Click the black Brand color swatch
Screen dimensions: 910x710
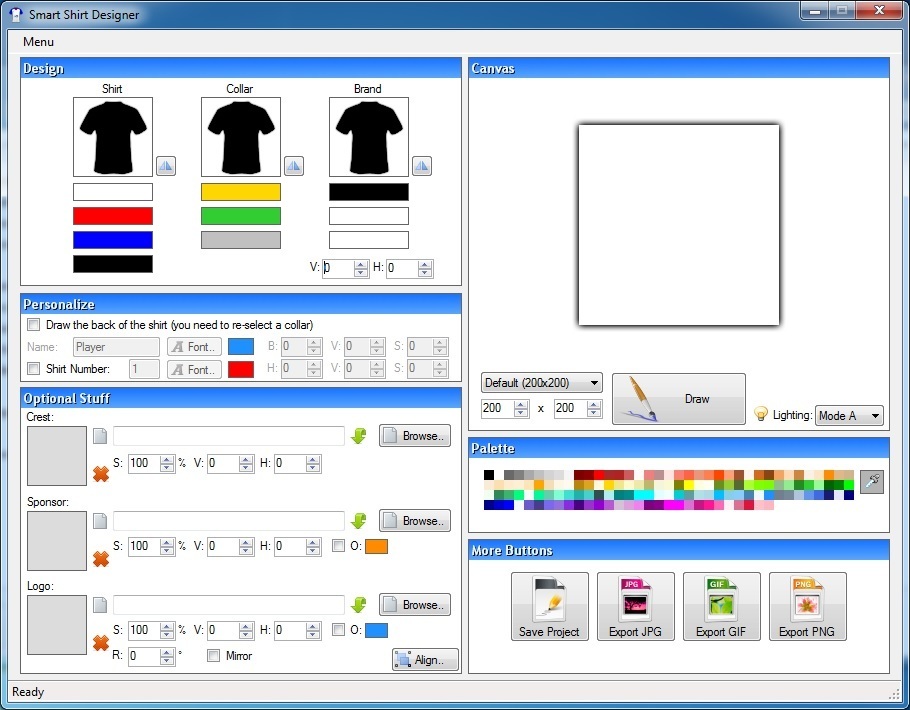click(369, 192)
